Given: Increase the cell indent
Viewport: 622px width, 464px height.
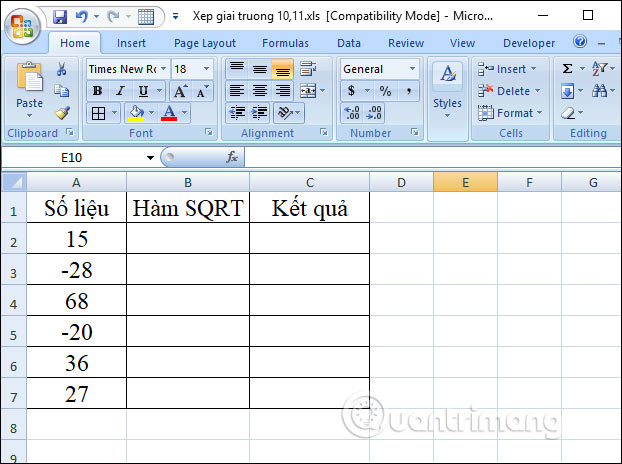Looking at the screenshot, I should [x=259, y=113].
